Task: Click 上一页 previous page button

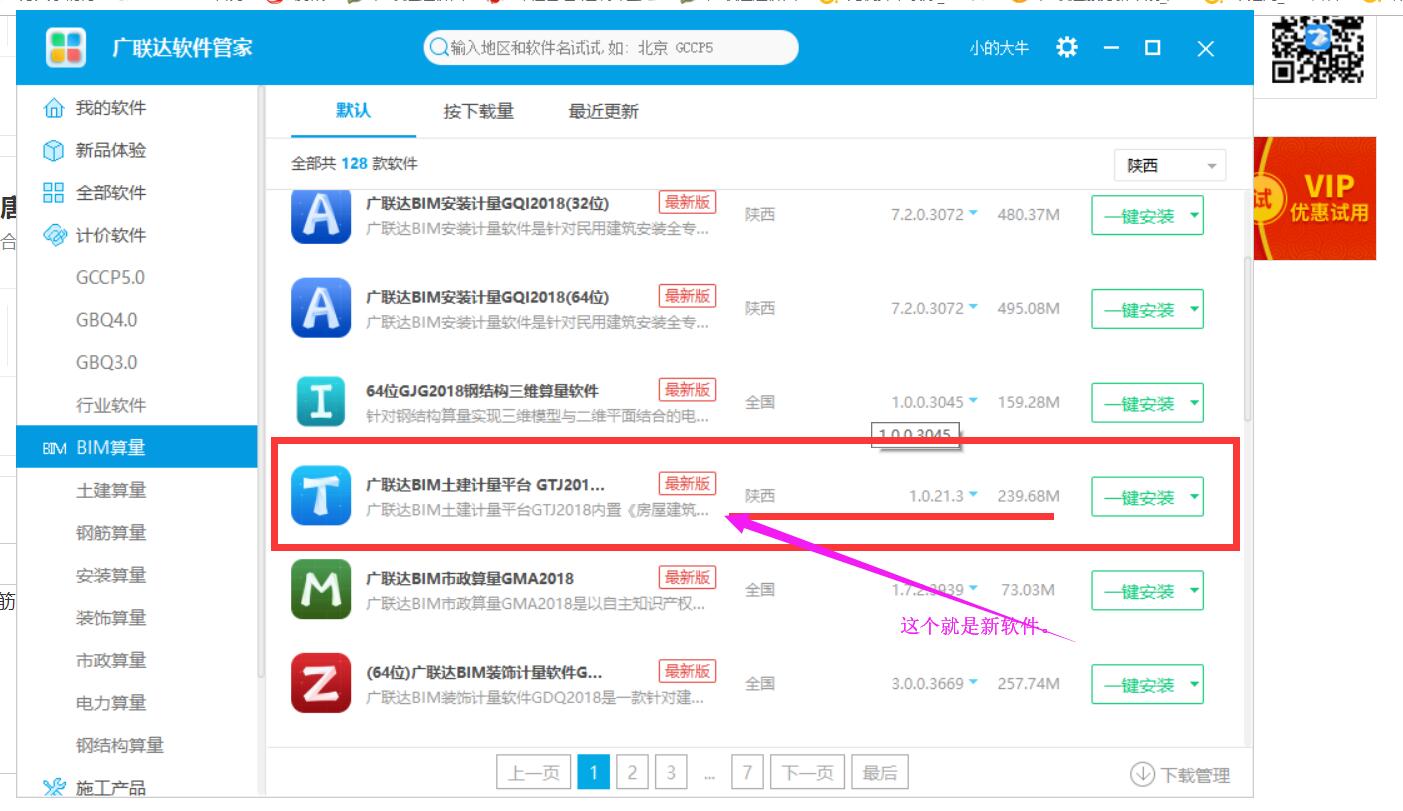Action: [534, 772]
